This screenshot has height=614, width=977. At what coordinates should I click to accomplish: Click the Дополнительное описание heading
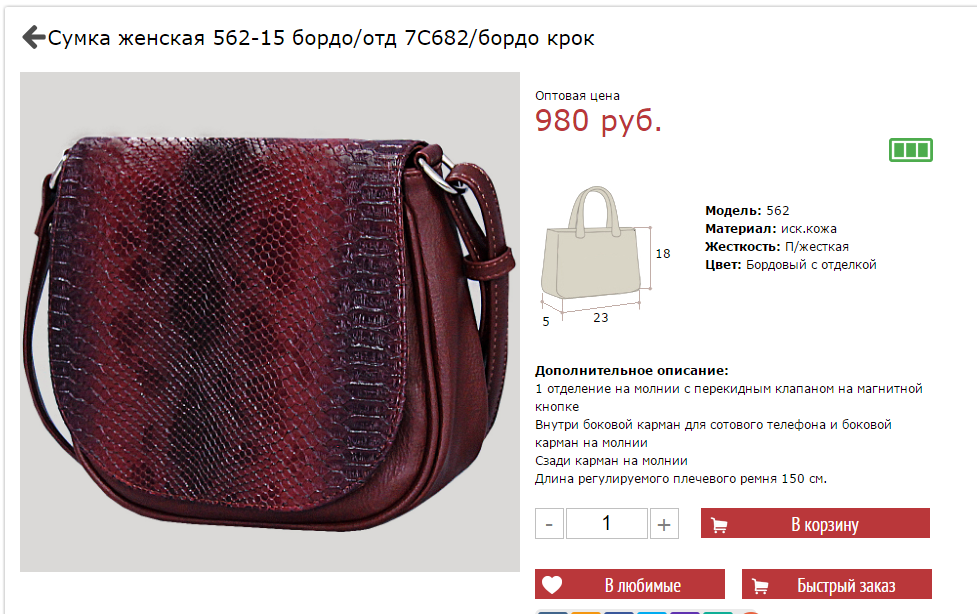pos(631,370)
